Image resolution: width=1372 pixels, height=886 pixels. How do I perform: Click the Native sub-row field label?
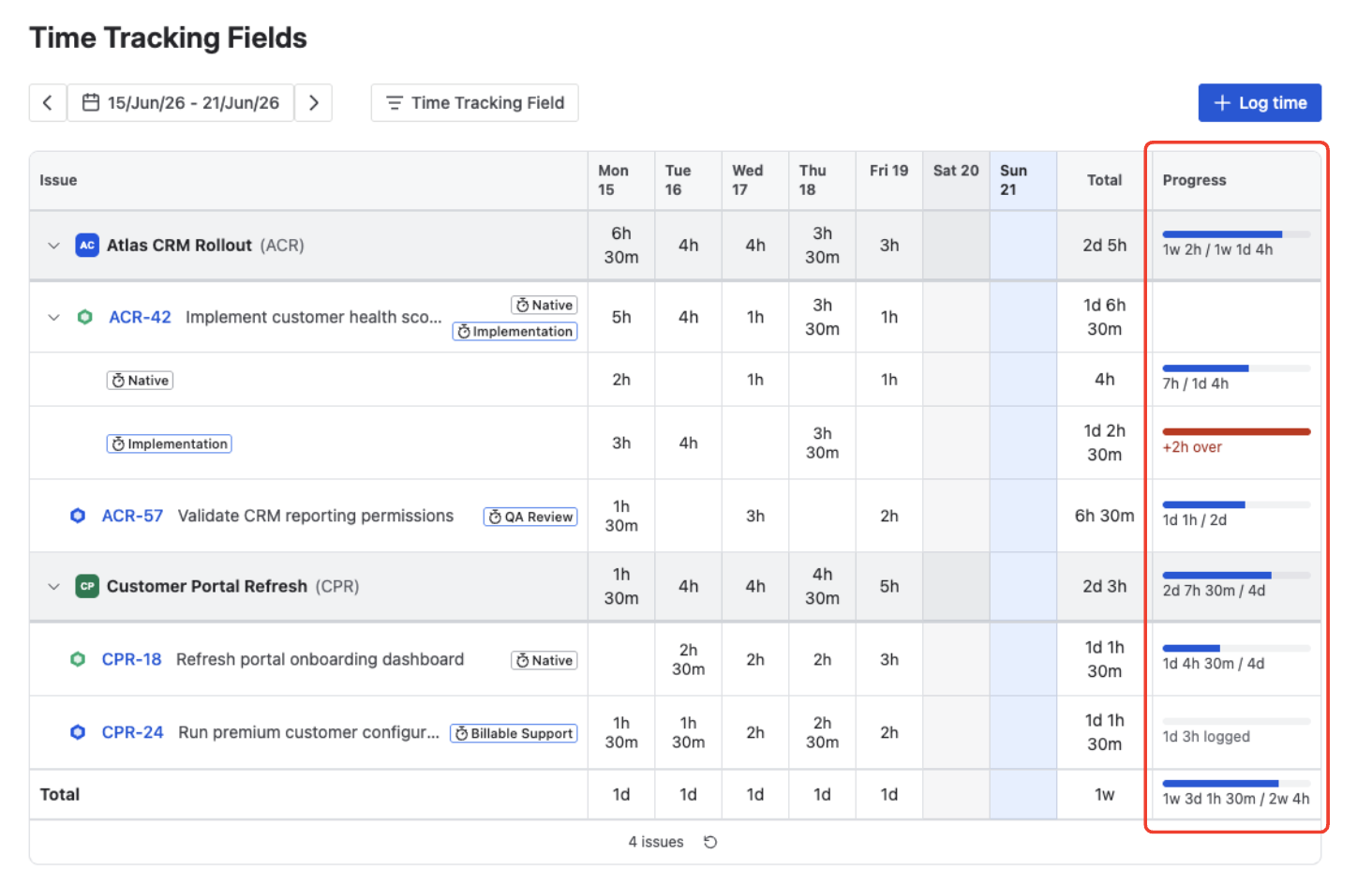click(x=140, y=381)
